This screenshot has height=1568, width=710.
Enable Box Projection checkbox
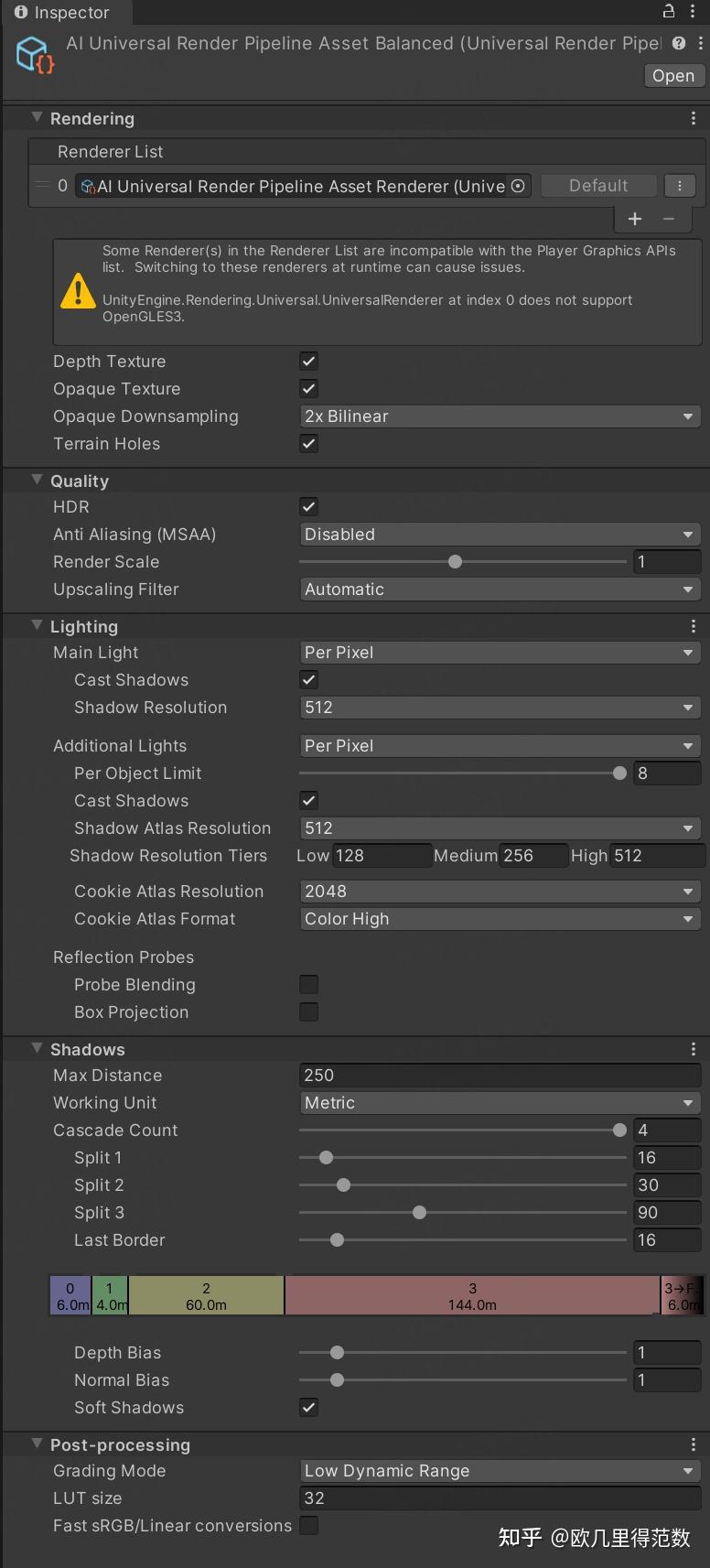pyautogui.click(x=309, y=1012)
